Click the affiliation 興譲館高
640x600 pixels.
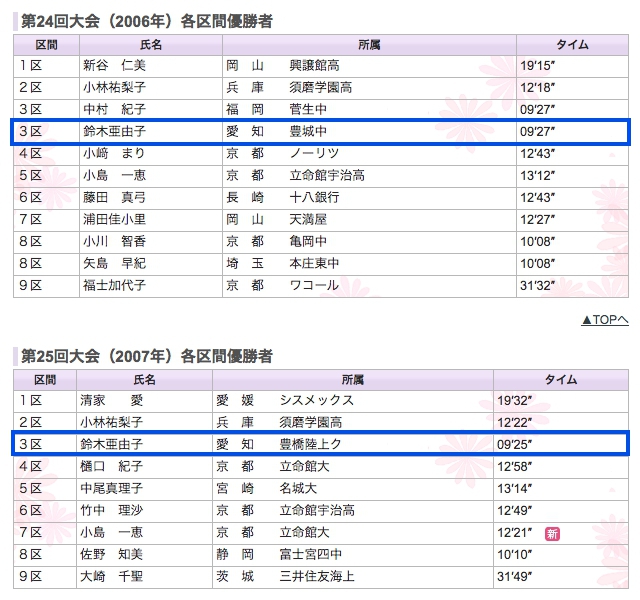tap(314, 65)
